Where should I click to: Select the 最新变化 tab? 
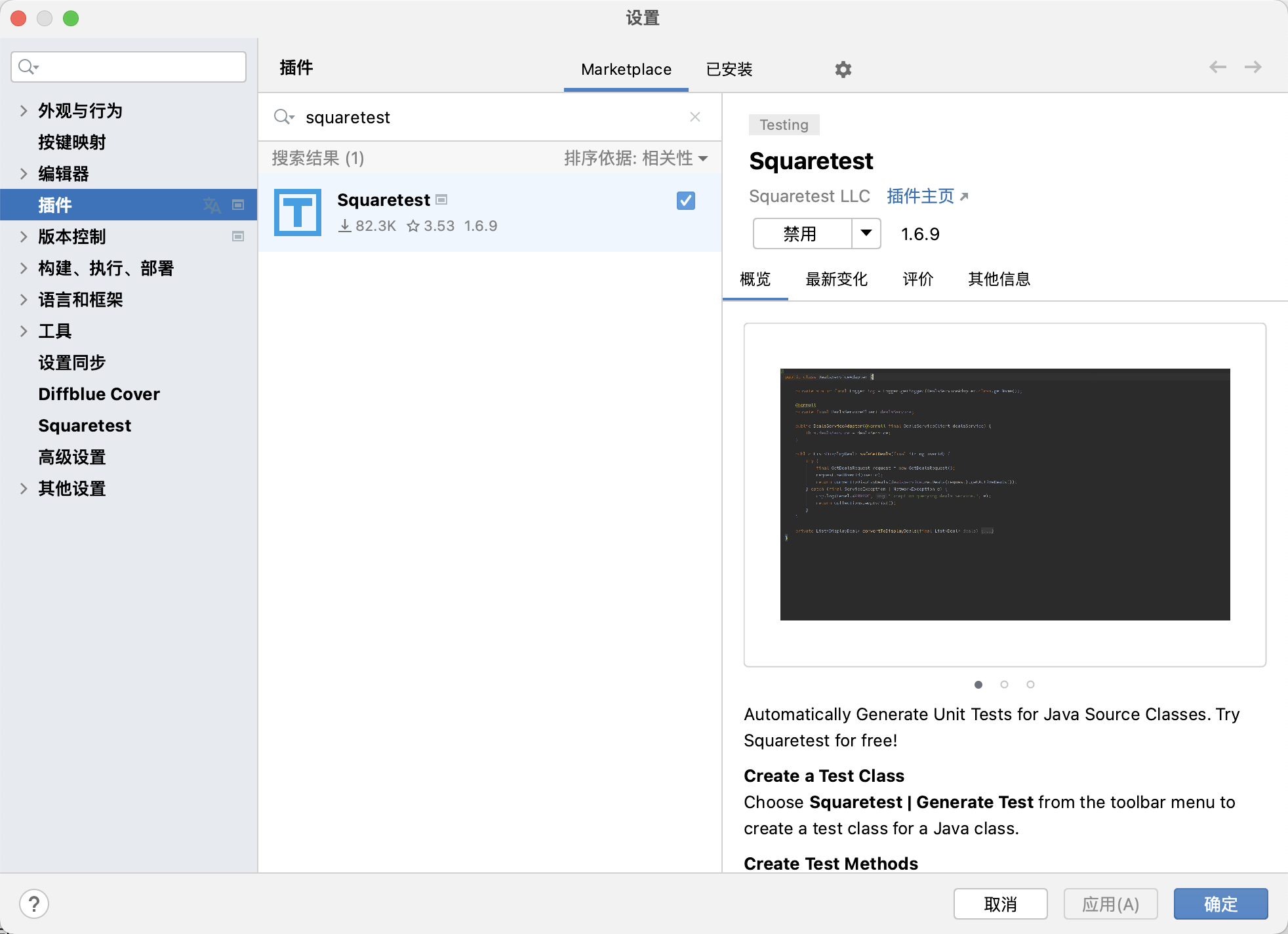tap(836, 279)
